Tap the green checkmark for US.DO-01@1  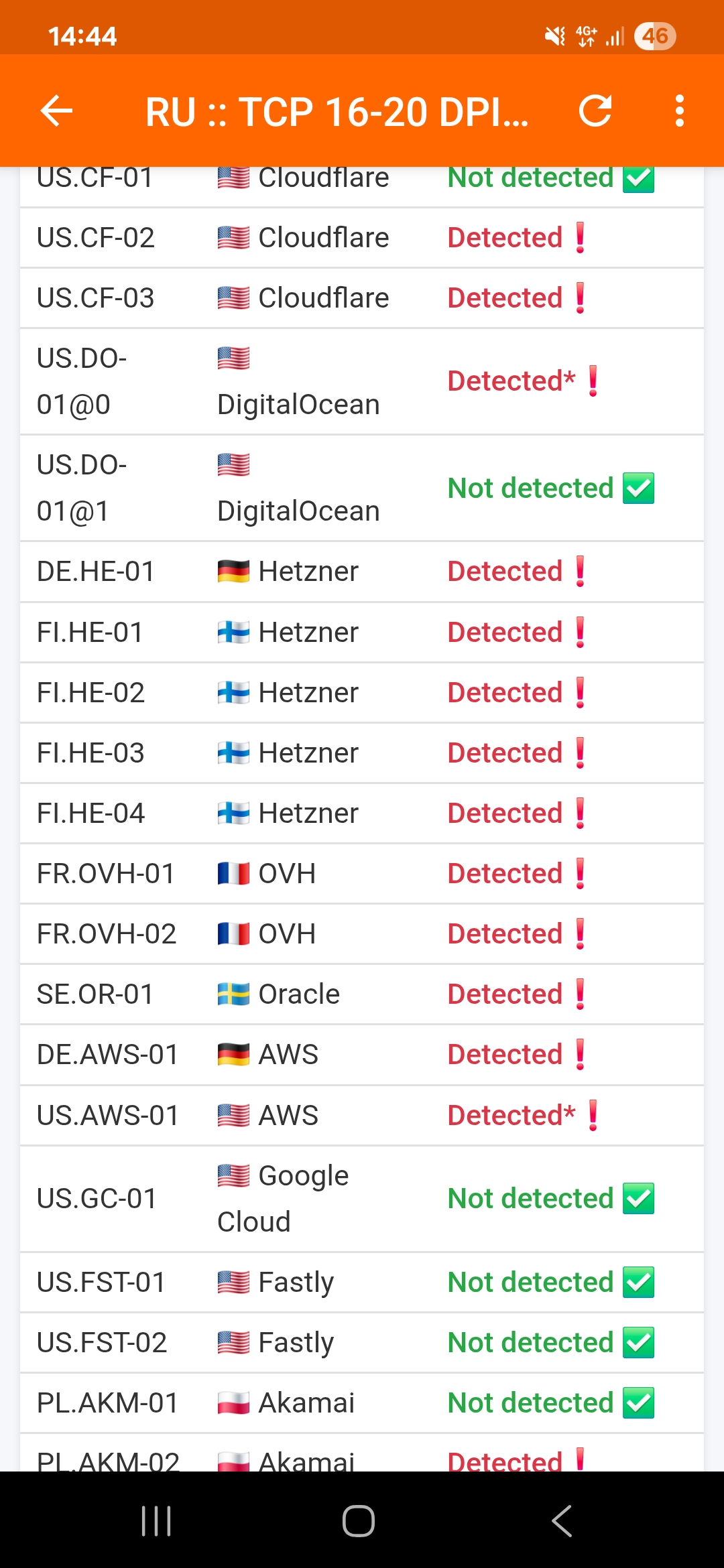[638, 488]
